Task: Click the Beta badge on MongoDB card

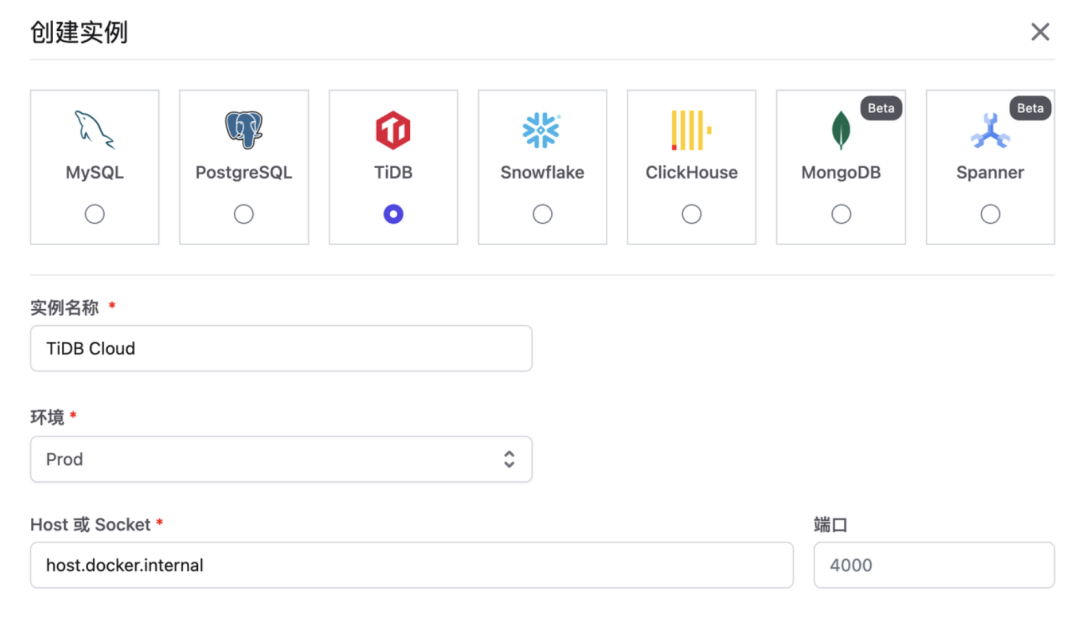Action: [881, 108]
